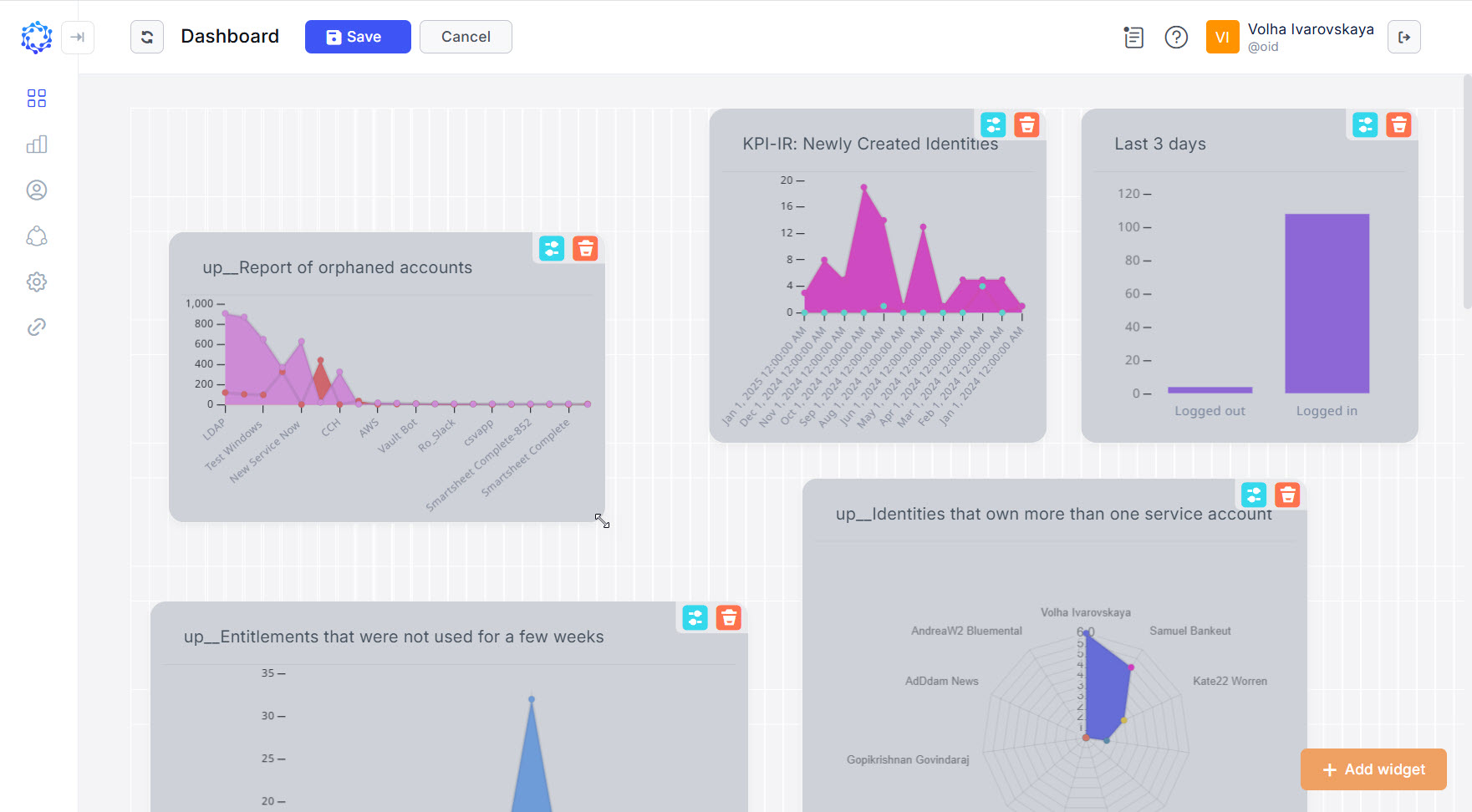Delete the Report of orphaned accounts widget
This screenshot has width=1472, height=812.
coord(586,248)
